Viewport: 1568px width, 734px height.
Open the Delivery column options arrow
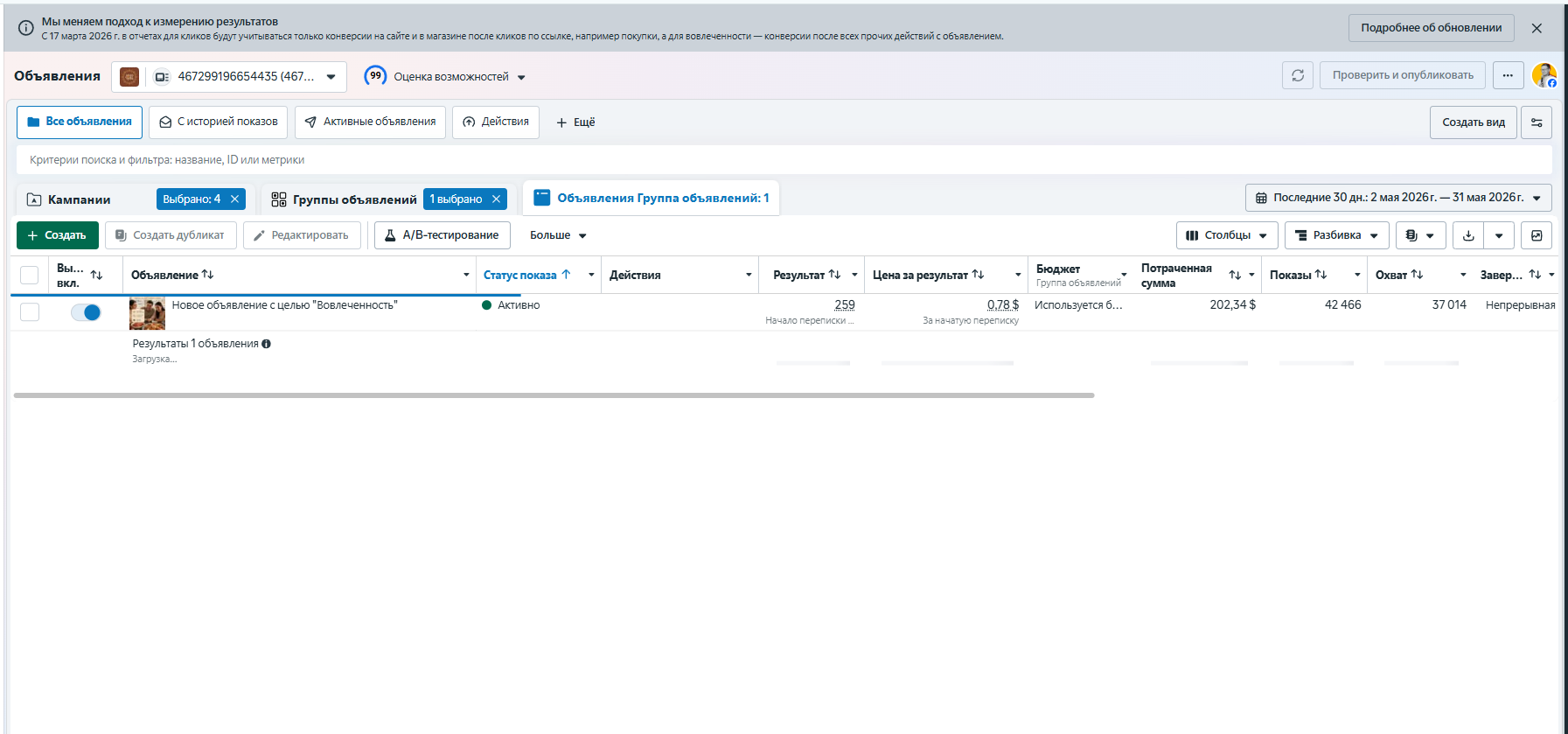click(x=591, y=275)
